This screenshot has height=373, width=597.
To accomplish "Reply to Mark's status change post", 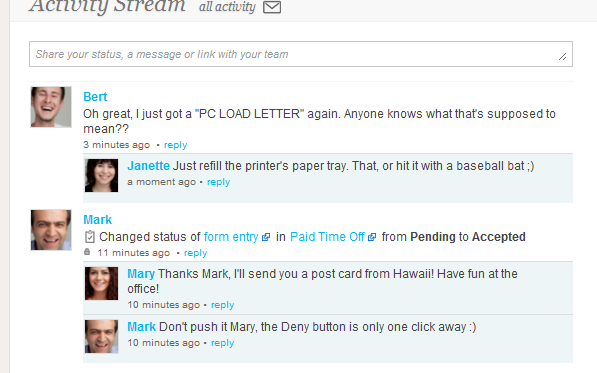I will pyautogui.click(x=196, y=253).
